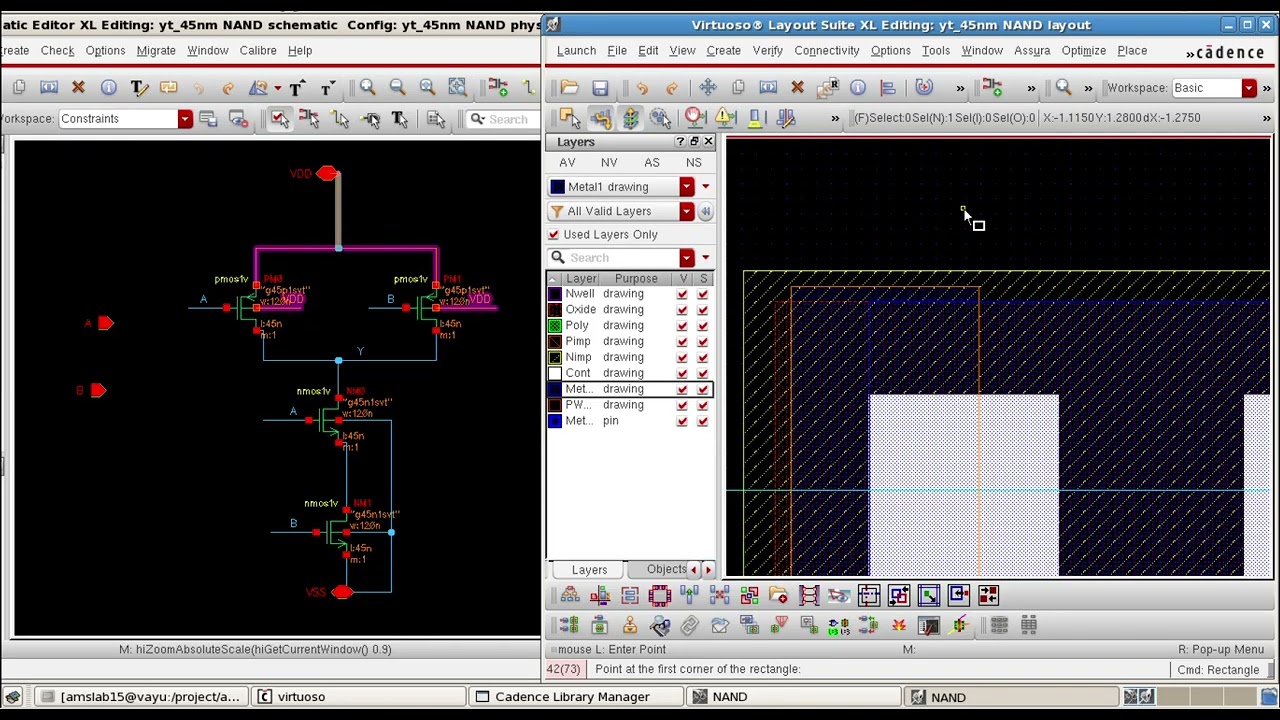Click the Select Labels (T cursor) icon in schematic window
The height and width of the screenshot is (720, 1280).
[x=399, y=119]
